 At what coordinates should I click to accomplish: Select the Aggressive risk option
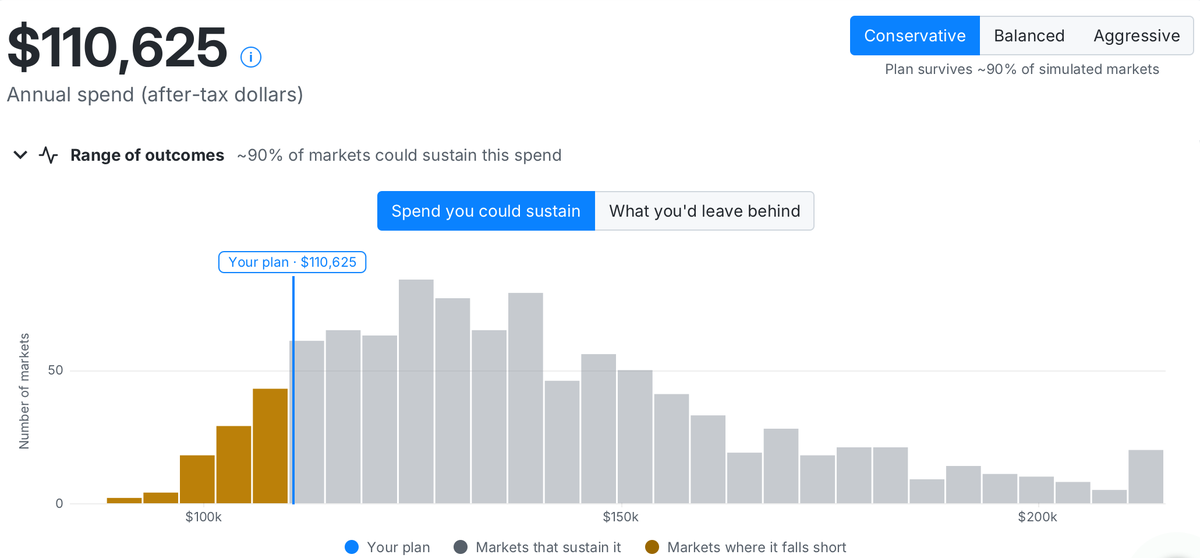pos(1136,36)
